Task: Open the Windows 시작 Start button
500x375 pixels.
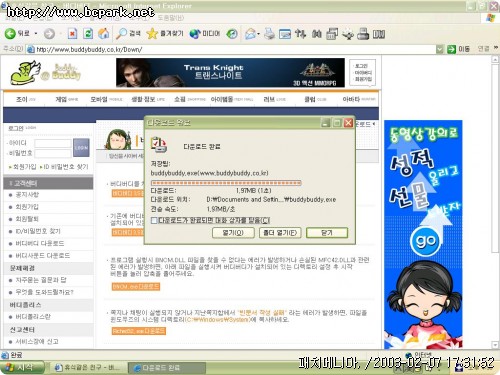Action: [x=22, y=368]
